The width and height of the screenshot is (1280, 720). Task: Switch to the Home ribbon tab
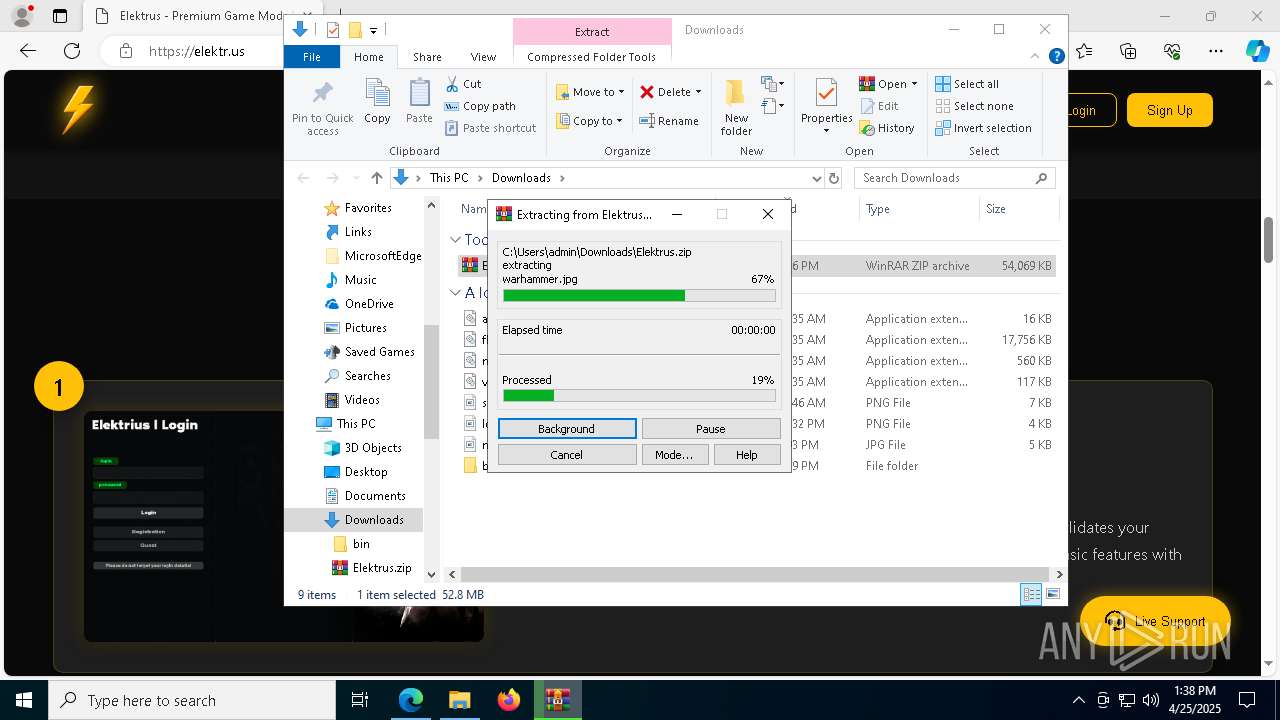(x=368, y=57)
